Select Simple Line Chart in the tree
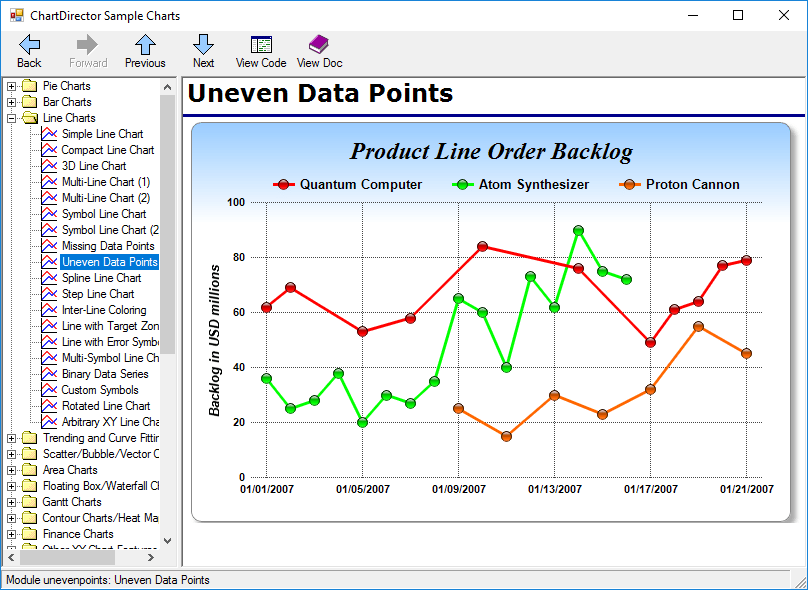808x590 pixels. click(102, 134)
